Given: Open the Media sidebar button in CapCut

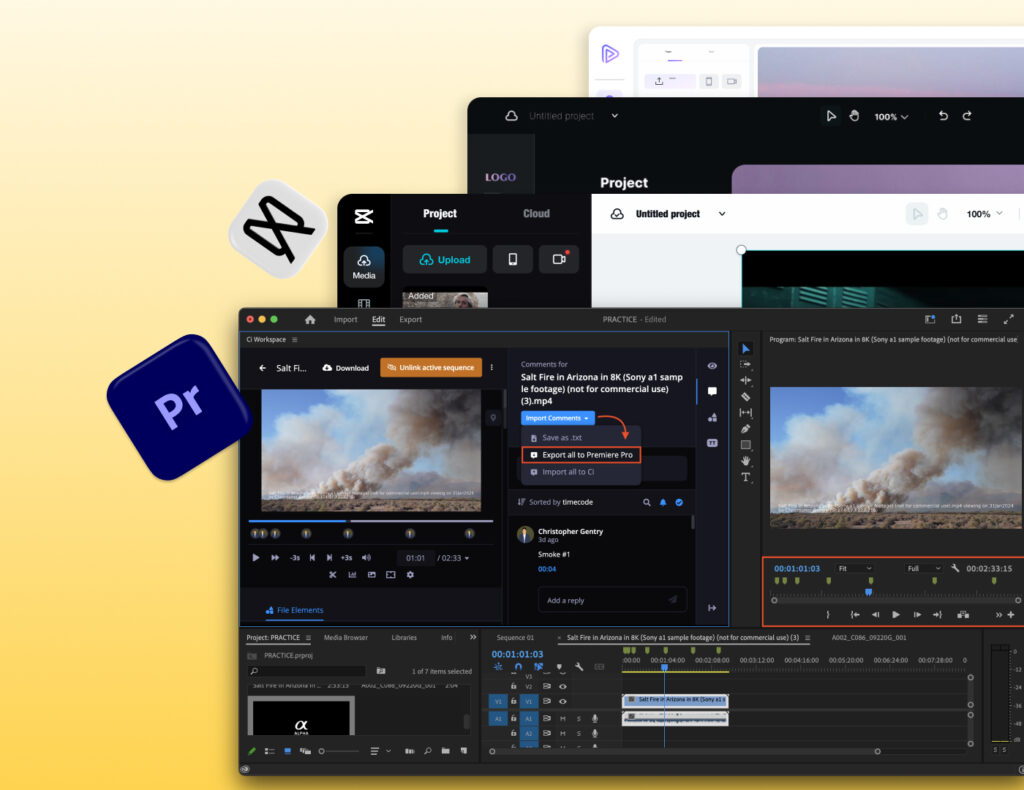Looking at the screenshot, I should click(x=364, y=266).
